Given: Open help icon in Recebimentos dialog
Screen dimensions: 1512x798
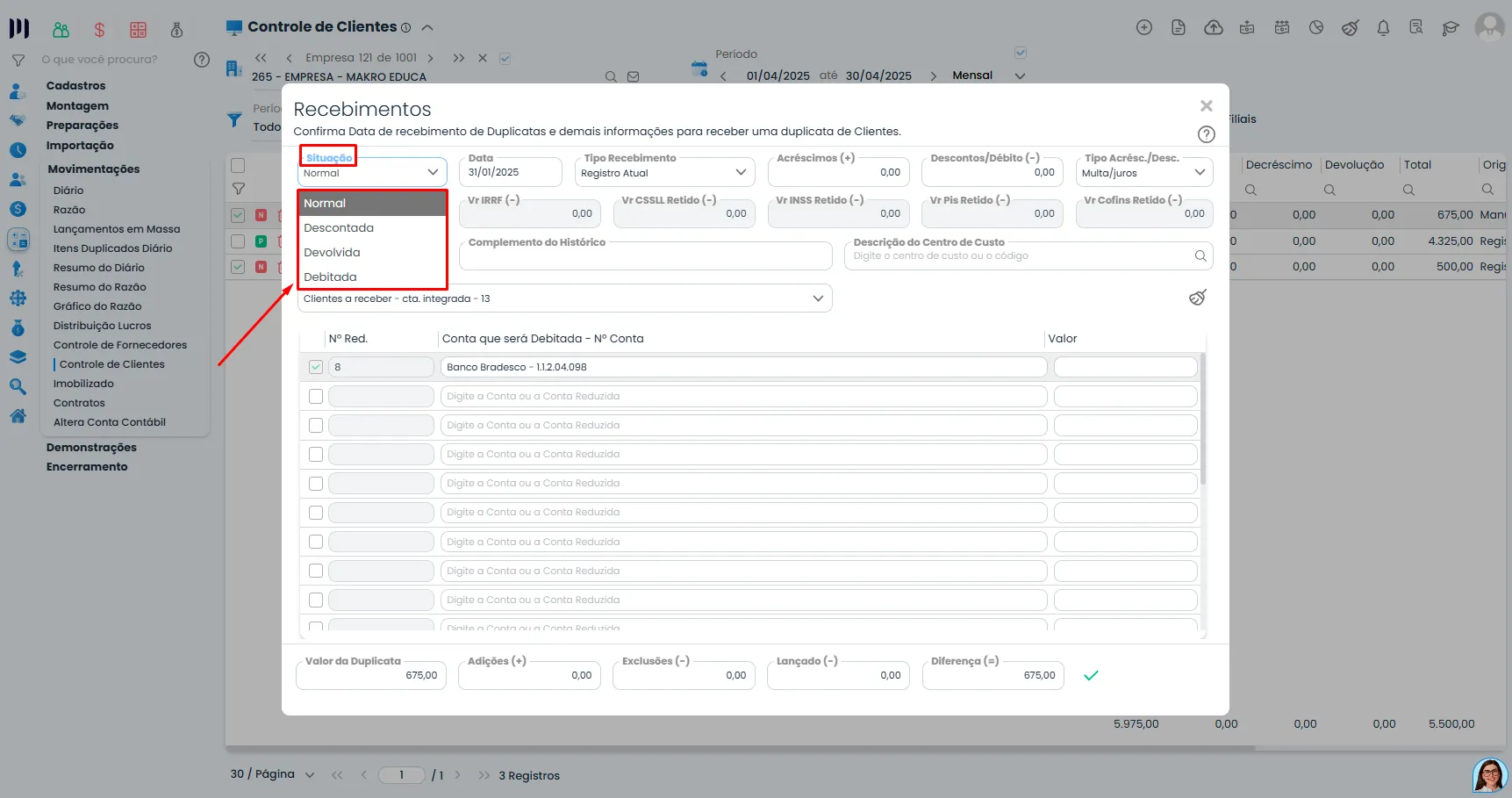Looking at the screenshot, I should pyautogui.click(x=1207, y=134).
